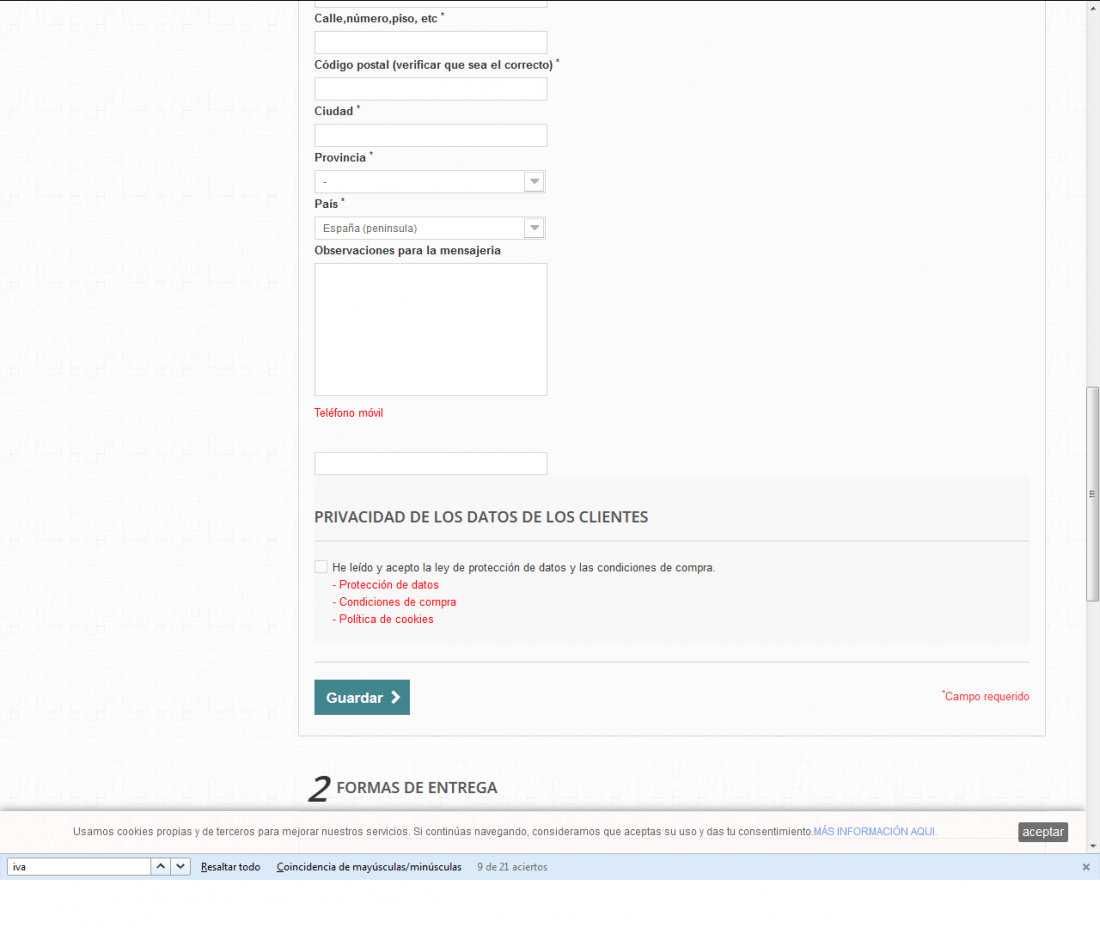Open the MÁS INFORMACIÓN AQUI cookie link
This screenshot has width=1100, height=928.
tap(875, 831)
